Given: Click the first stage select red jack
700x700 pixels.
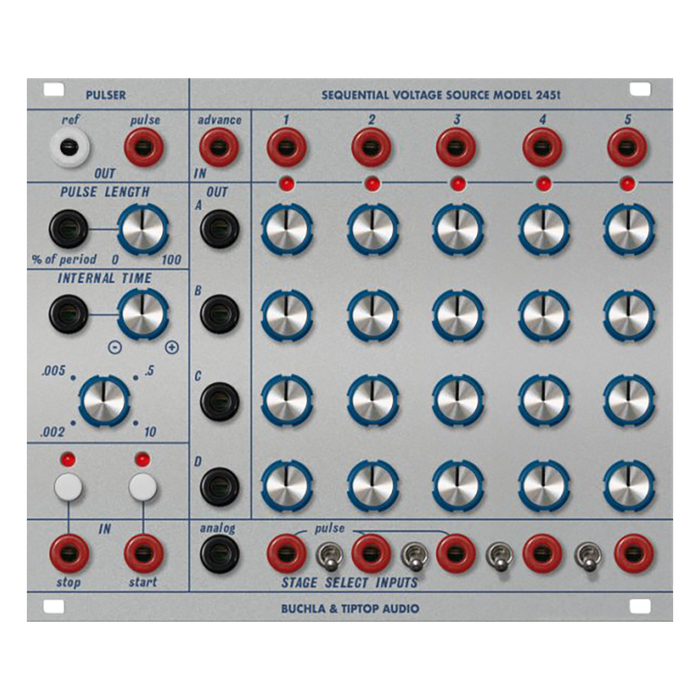Looking at the screenshot, I should [x=286, y=554].
